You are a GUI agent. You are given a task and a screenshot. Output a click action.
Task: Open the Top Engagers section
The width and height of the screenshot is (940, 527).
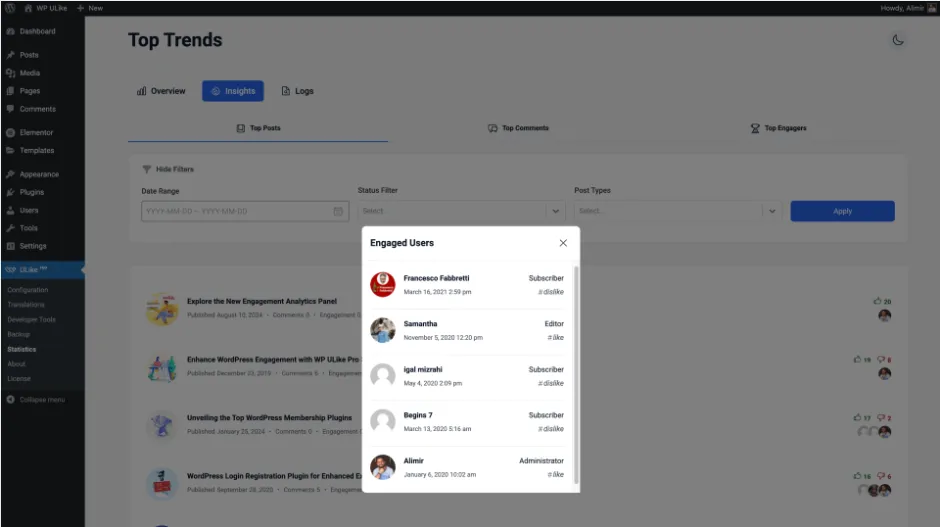tap(778, 128)
